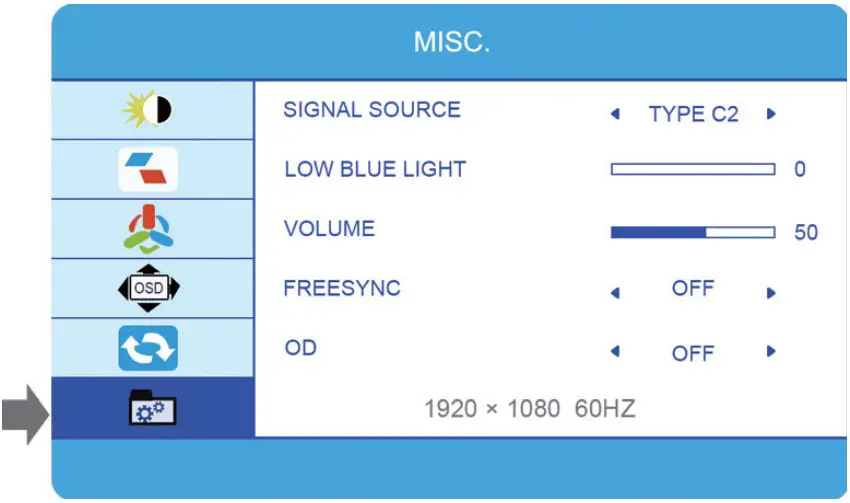
Task: Click the 1920 × 1080 60HZ resolution text
Action: [530, 408]
